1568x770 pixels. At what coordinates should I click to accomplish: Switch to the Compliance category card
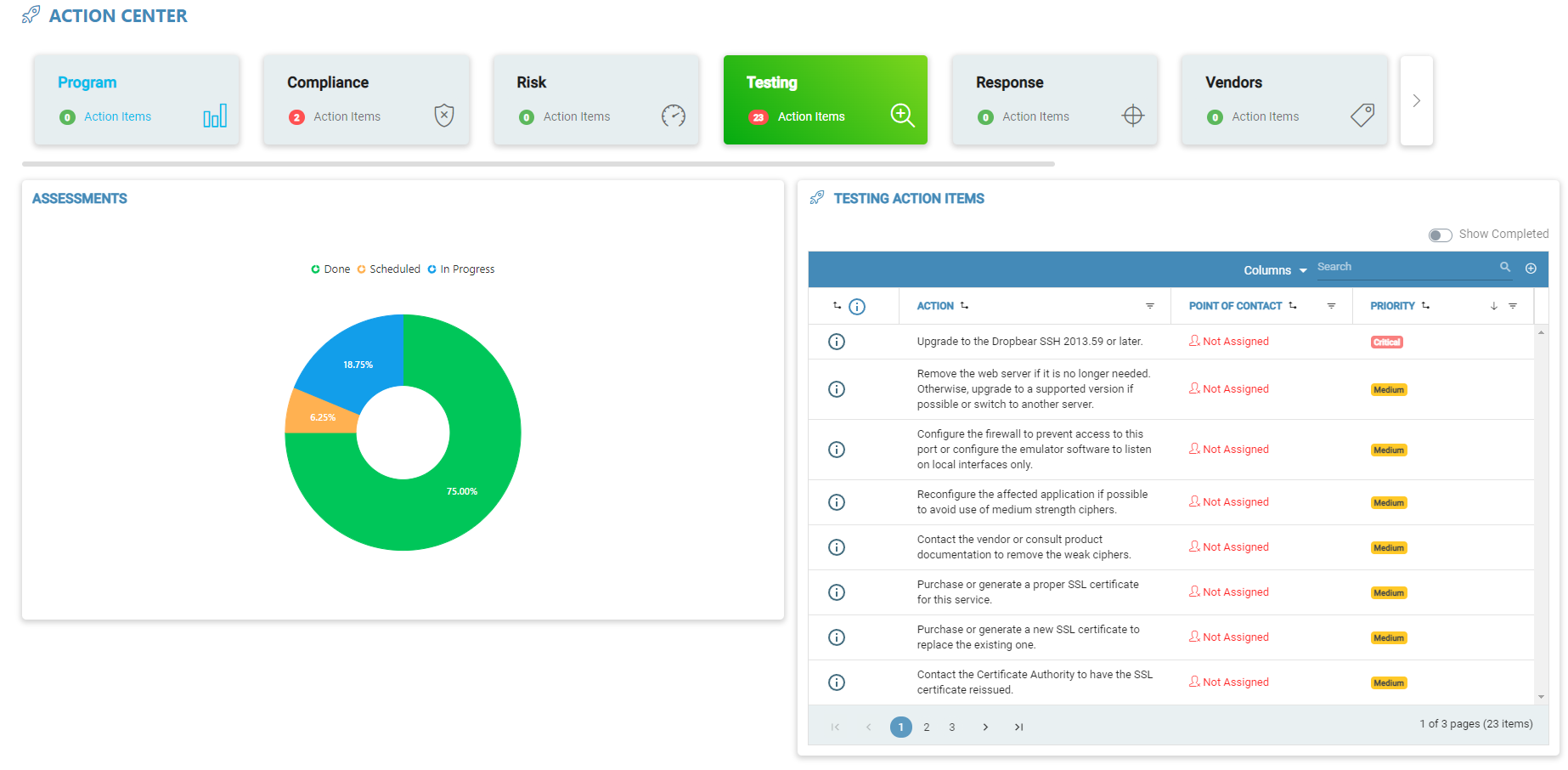pos(366,99)
